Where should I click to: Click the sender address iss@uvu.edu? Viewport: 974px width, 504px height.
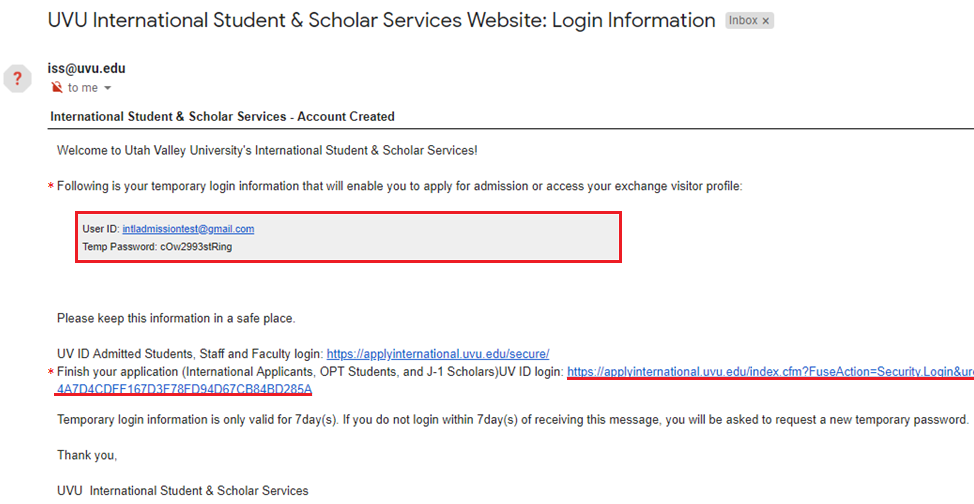(86, 69)
